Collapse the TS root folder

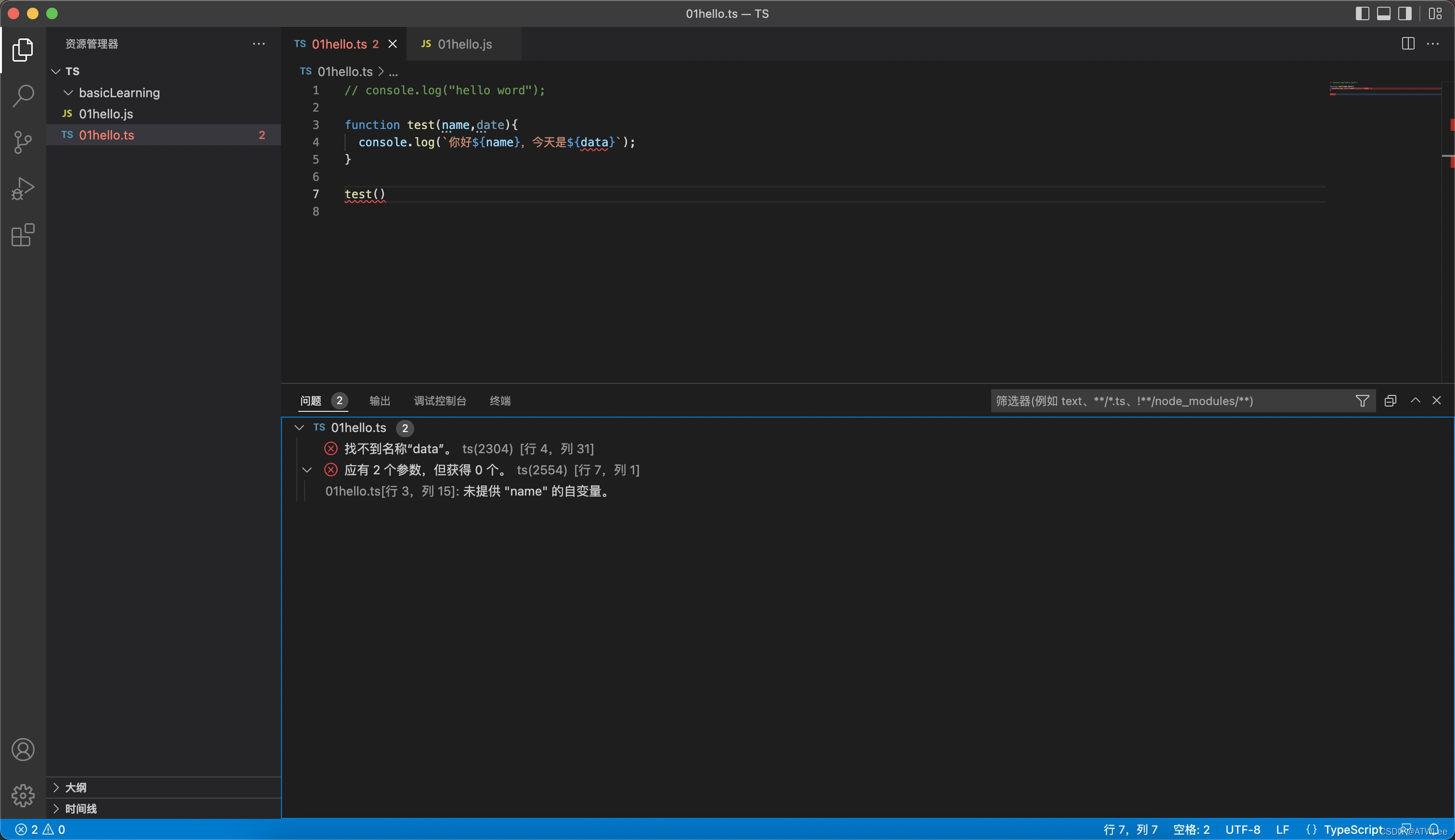[x=56, y=71]
